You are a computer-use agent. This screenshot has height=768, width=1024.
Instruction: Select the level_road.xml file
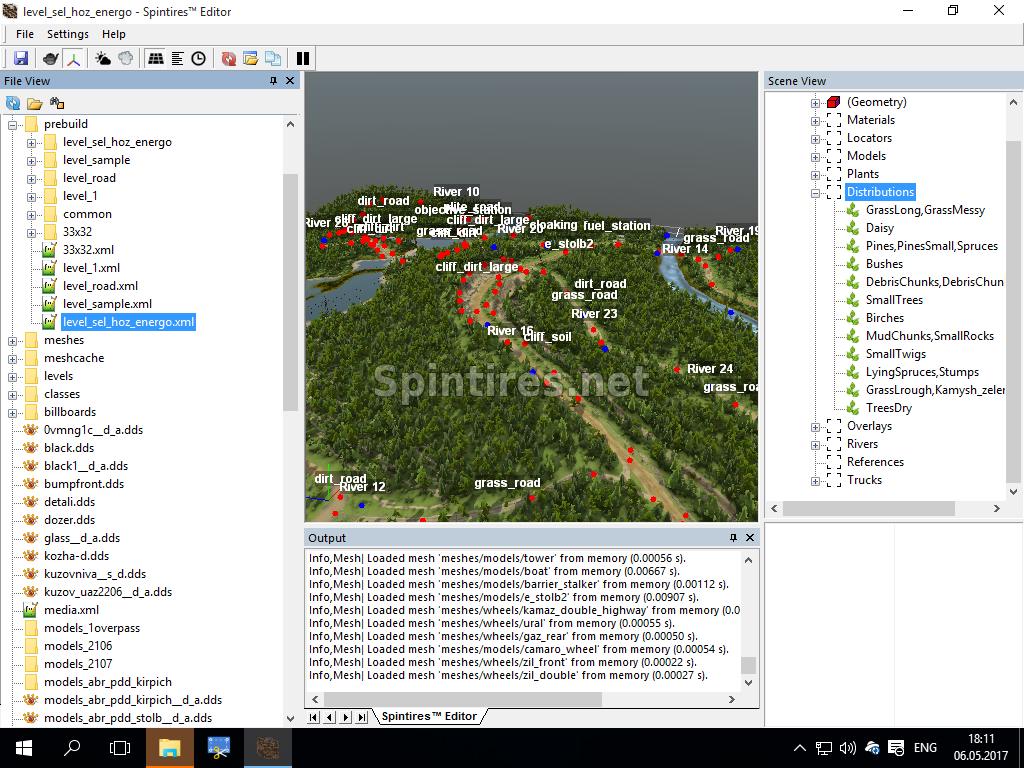101,286
